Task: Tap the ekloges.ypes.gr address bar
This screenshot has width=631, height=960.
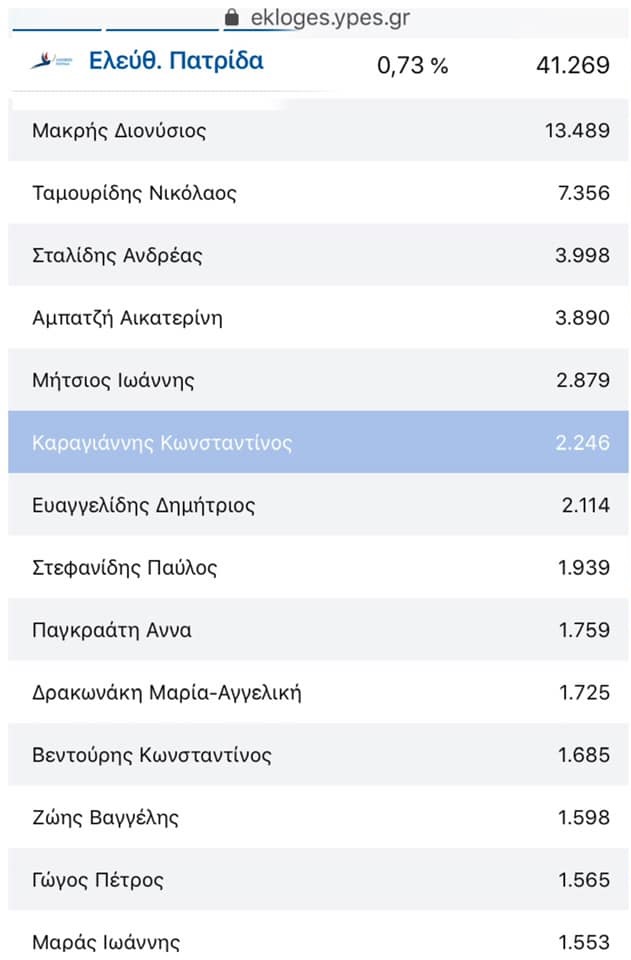Action: pyautogui.click(x=318, y=18)
